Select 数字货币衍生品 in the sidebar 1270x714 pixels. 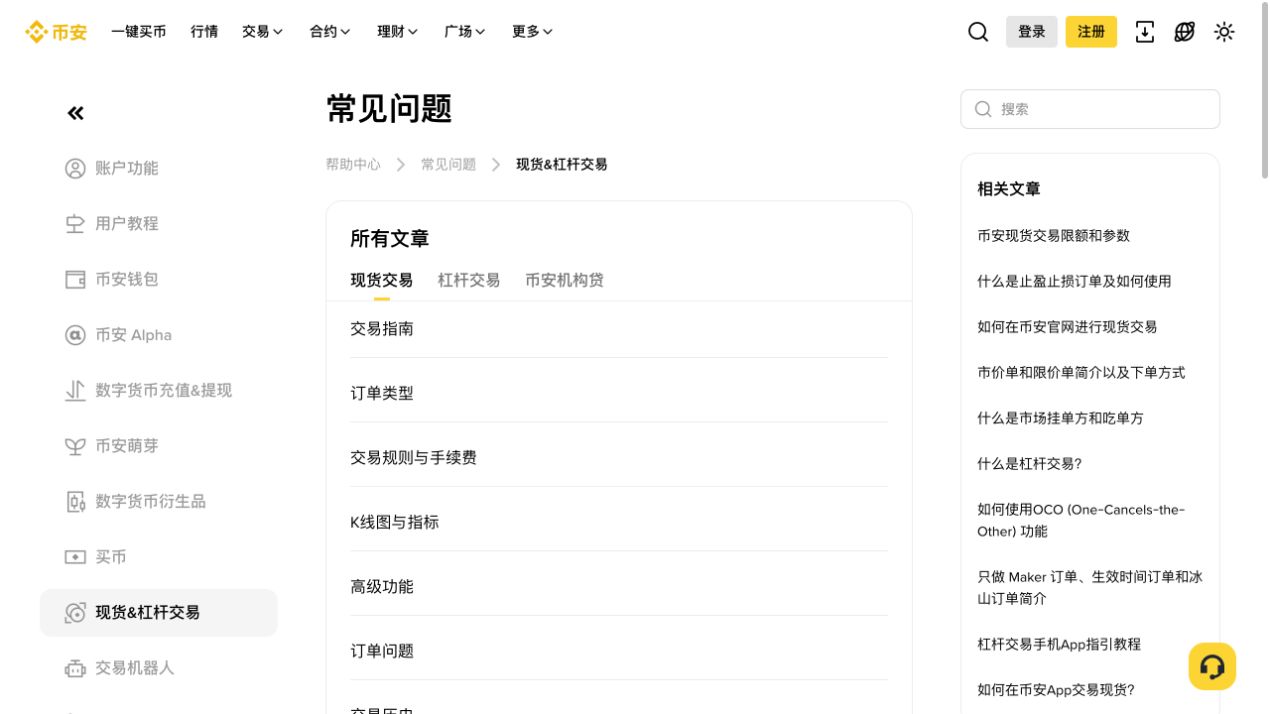pyautogui.click(x=159, y=501)
